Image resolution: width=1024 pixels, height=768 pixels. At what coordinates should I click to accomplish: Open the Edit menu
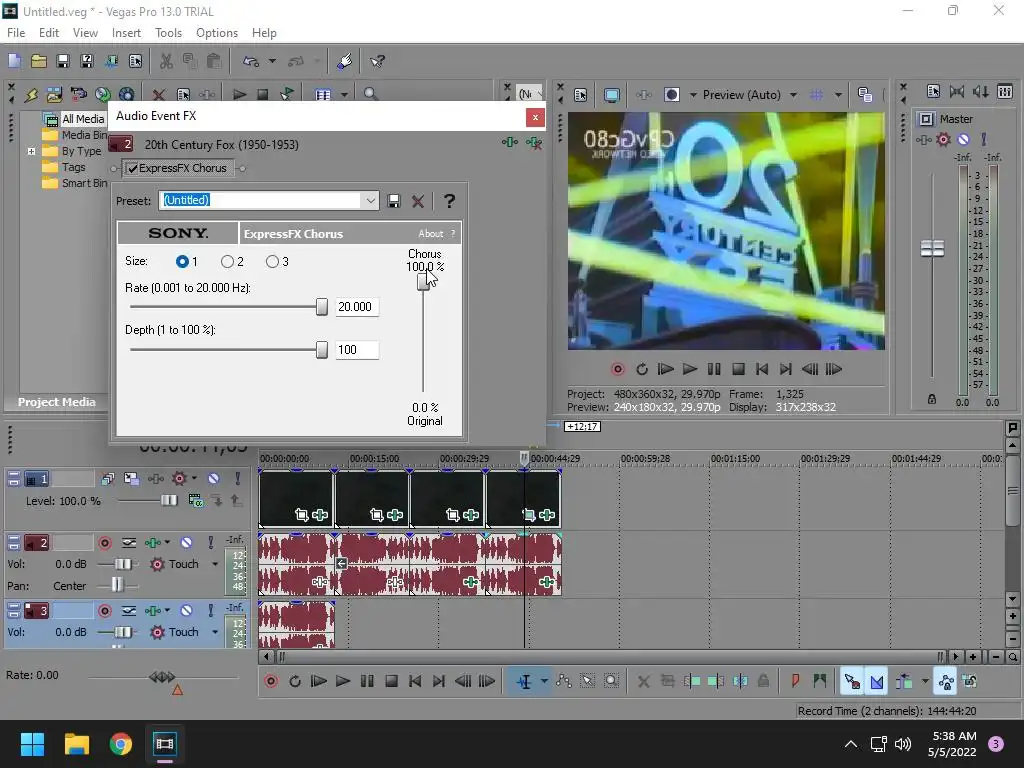48,33
